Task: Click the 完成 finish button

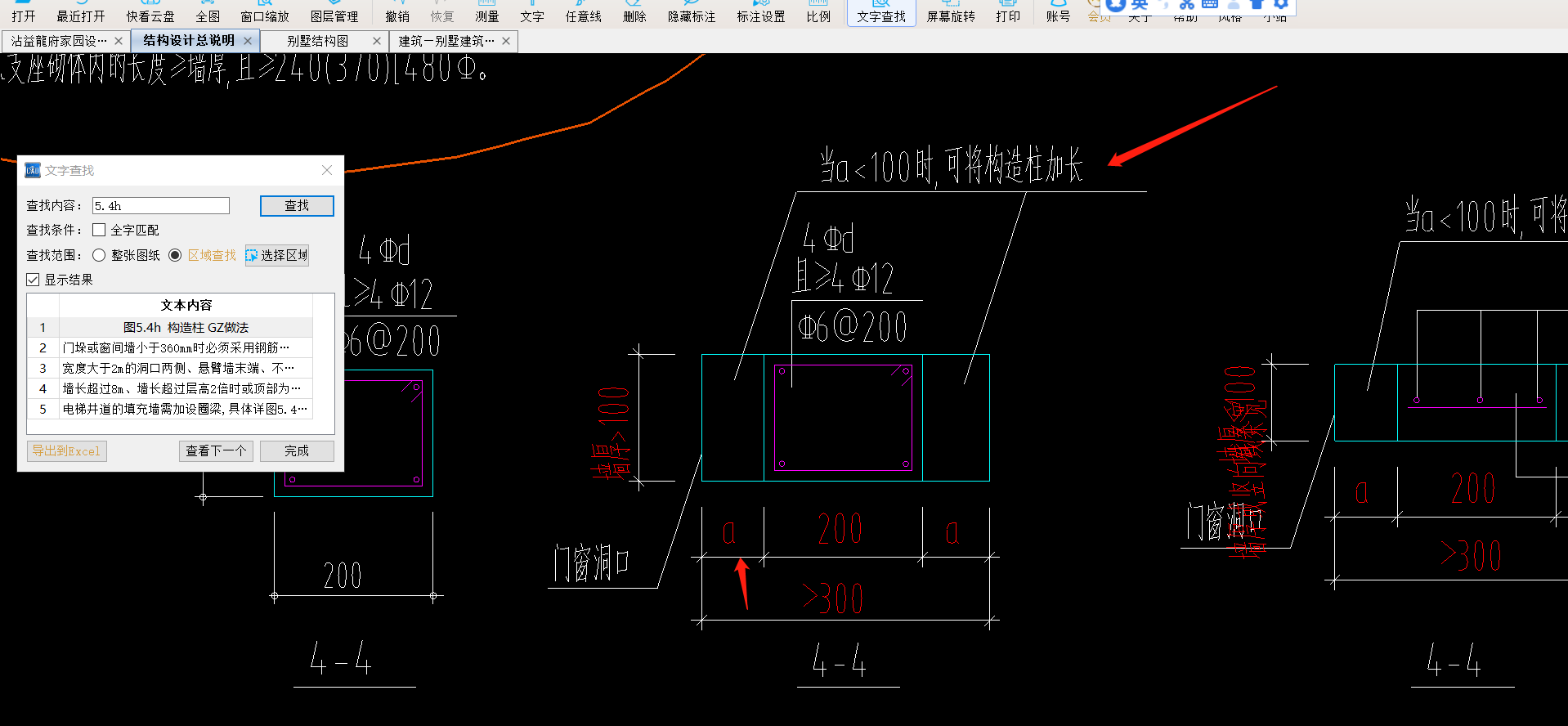Action: [x=297, y=451]
